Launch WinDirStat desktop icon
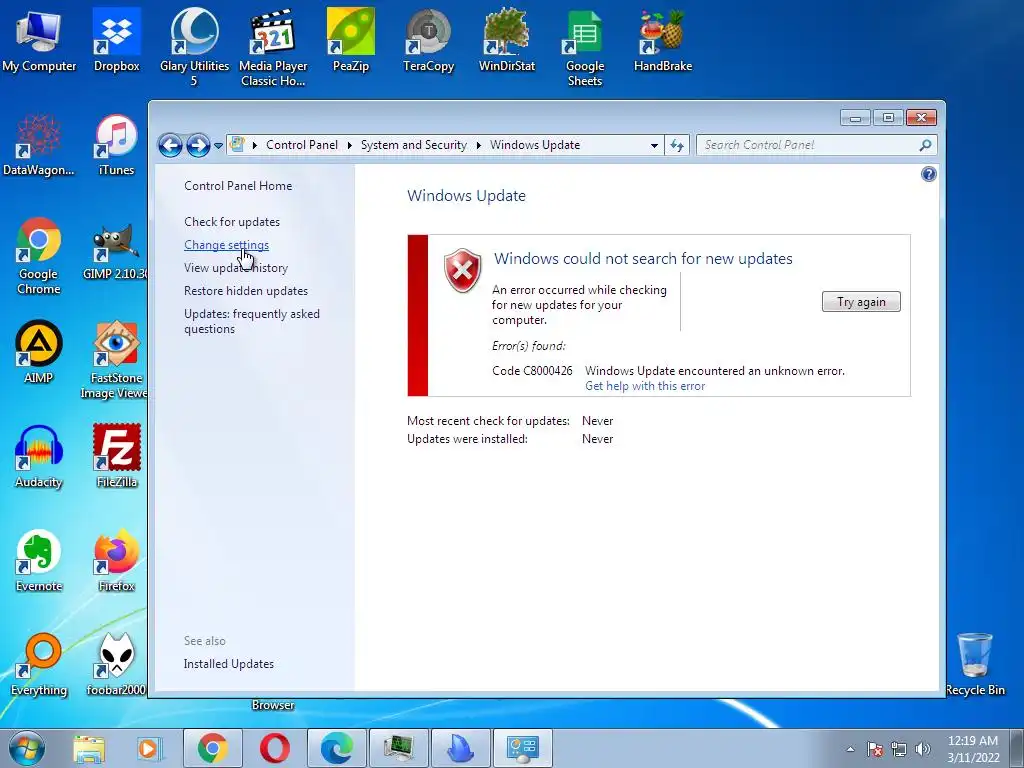The image size is (1024, 768). [x=507, y=40]
